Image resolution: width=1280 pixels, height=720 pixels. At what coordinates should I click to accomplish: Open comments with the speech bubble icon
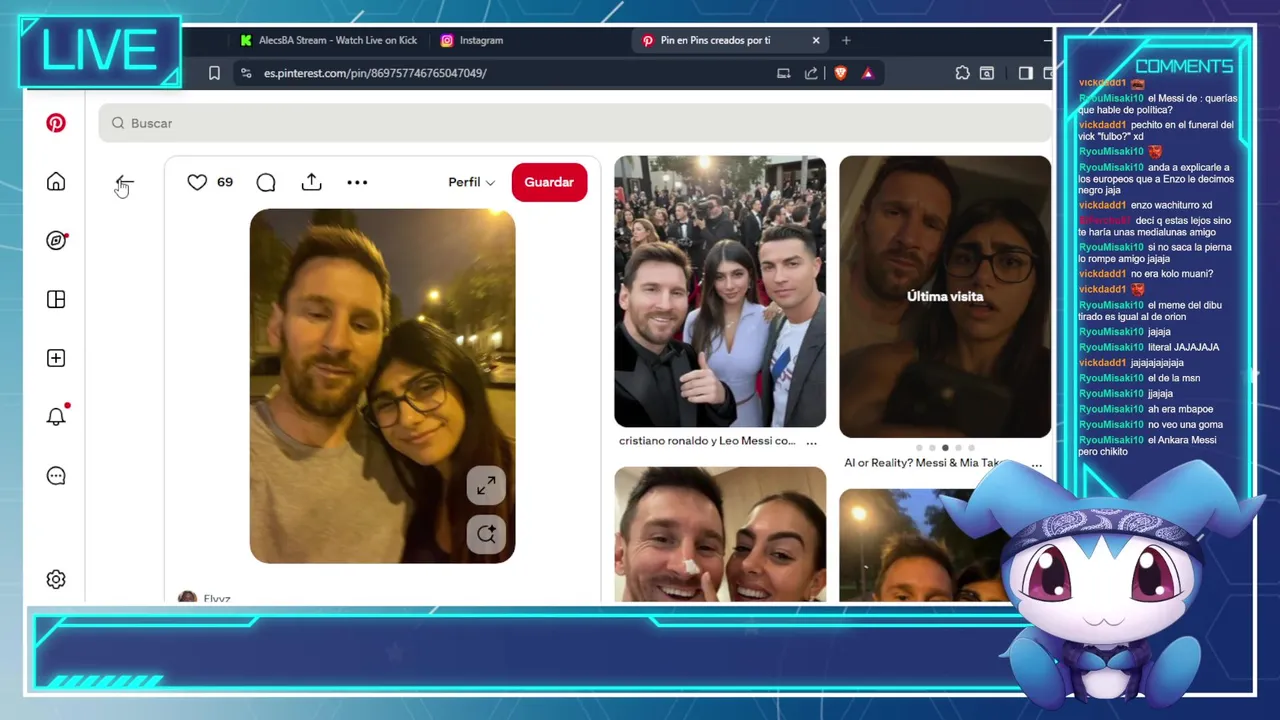click(266, 182)
